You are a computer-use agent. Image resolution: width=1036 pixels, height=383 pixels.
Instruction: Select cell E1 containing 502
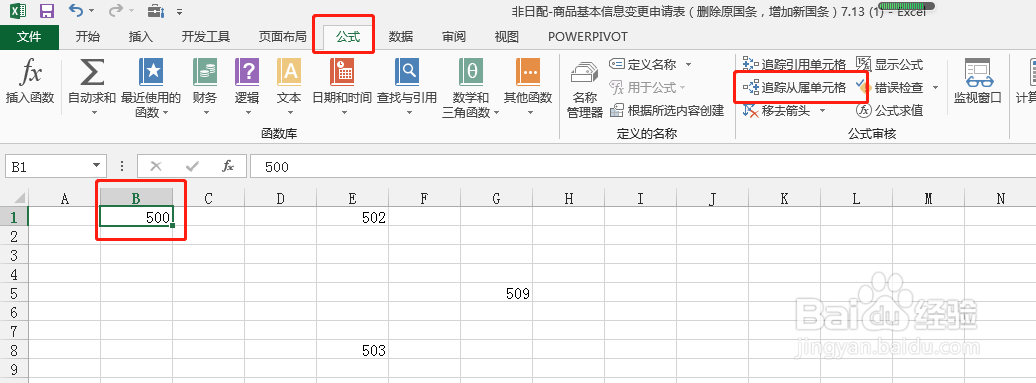[353, 217]
